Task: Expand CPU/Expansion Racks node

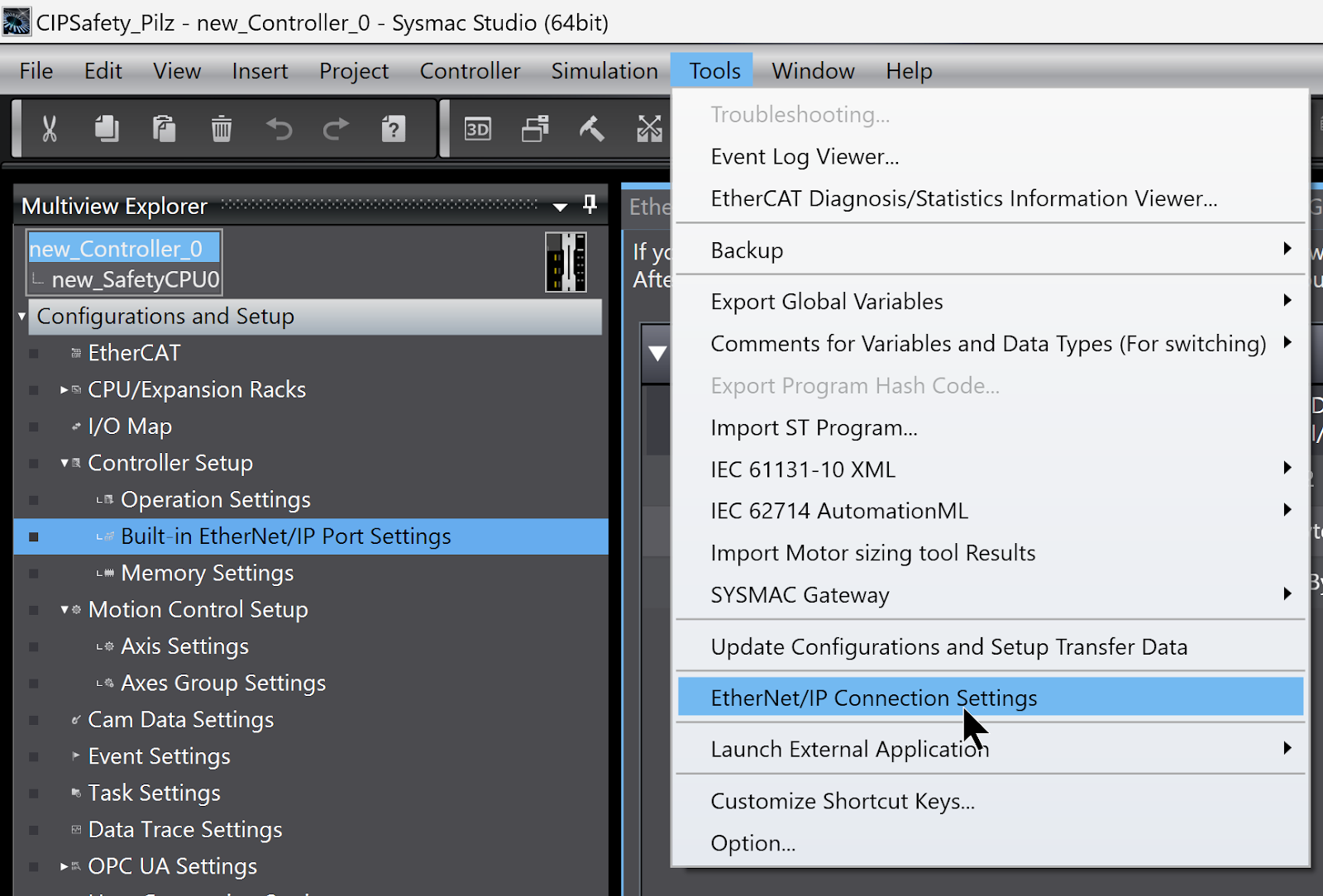Action: [x=64, y=389]
